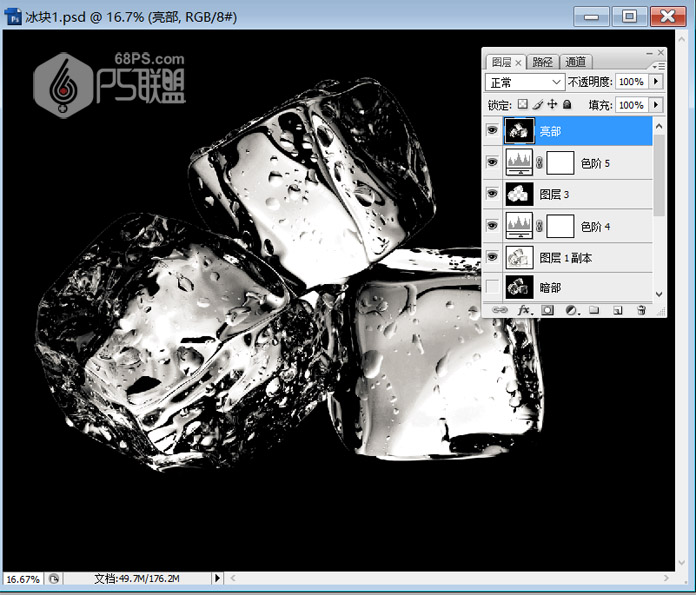Create a new adjustment layer
696x595 pixels.
571,311
